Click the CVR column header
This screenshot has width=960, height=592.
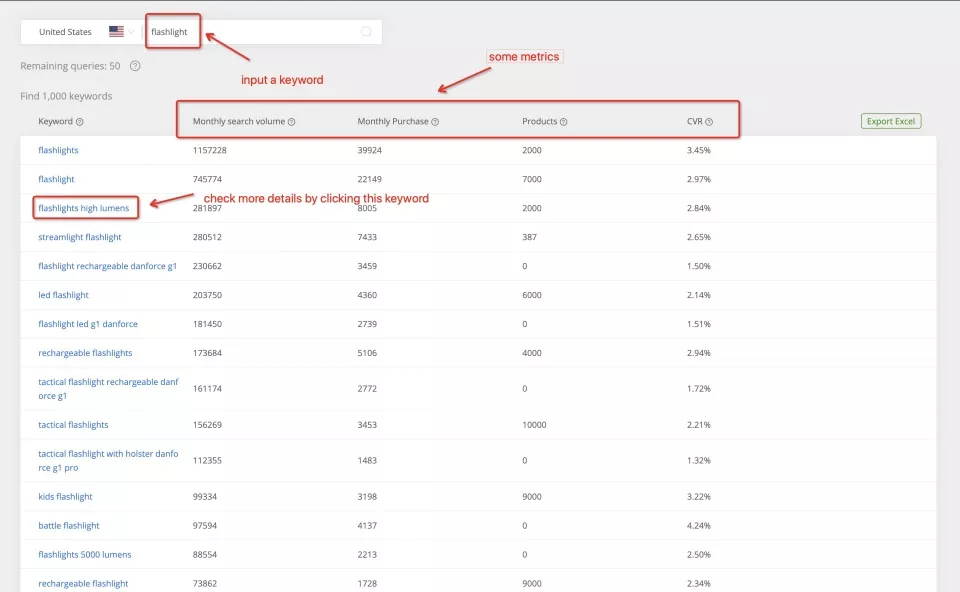point(694,121)
